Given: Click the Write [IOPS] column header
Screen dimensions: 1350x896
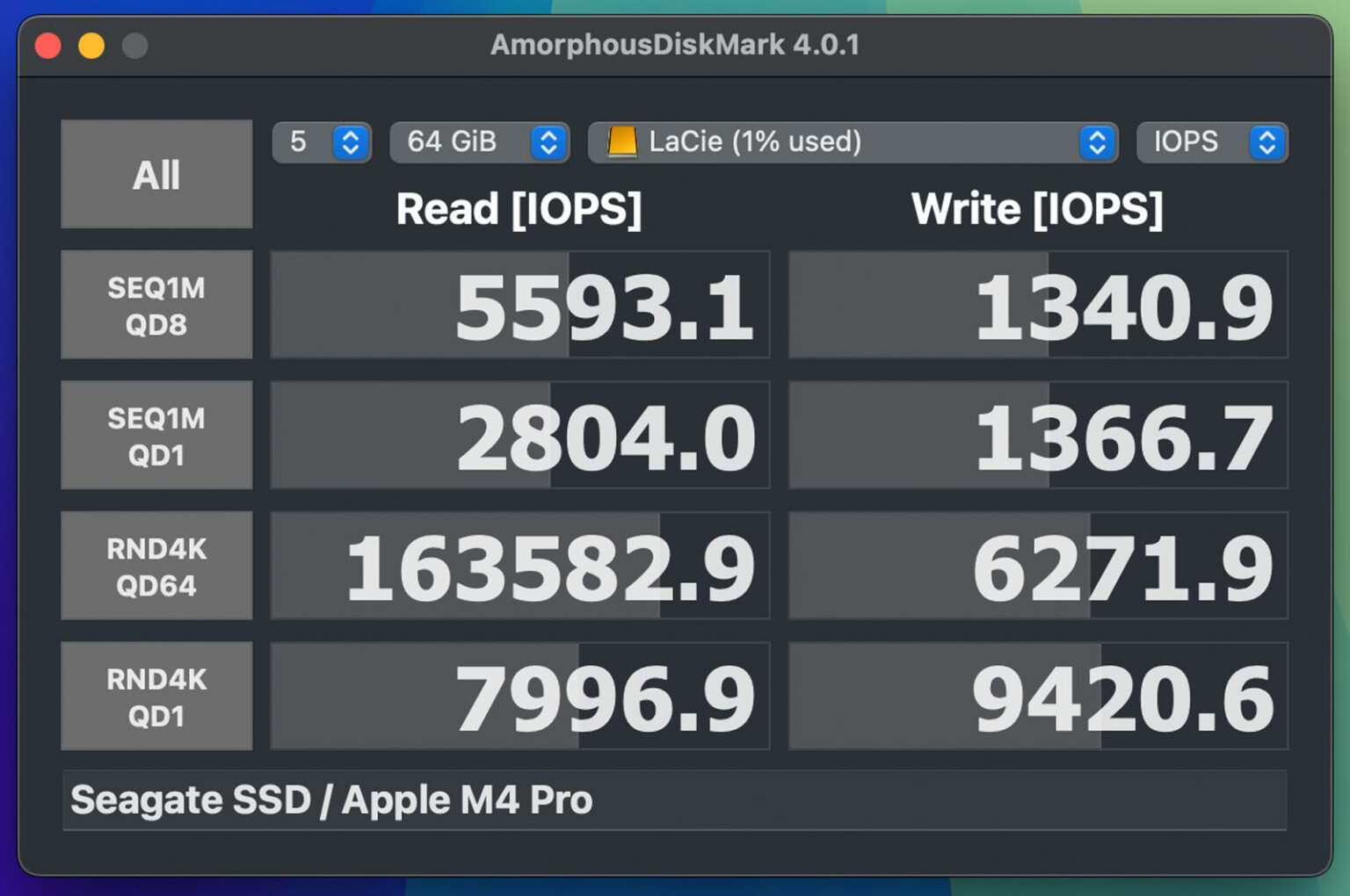Looking at the screenshot, I should 1038,210.
